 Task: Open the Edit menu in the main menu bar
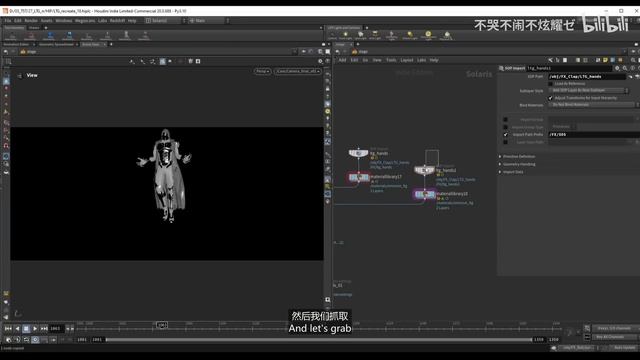[x=18, y=20]
